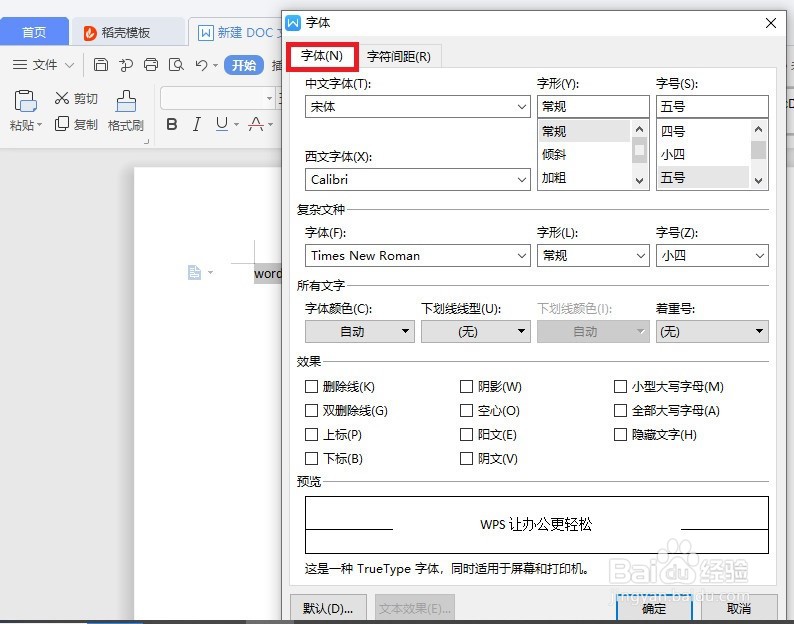Open complex script size 字号(Z) dropdown
Screen dimensions: 794x624
coord(712,256)
